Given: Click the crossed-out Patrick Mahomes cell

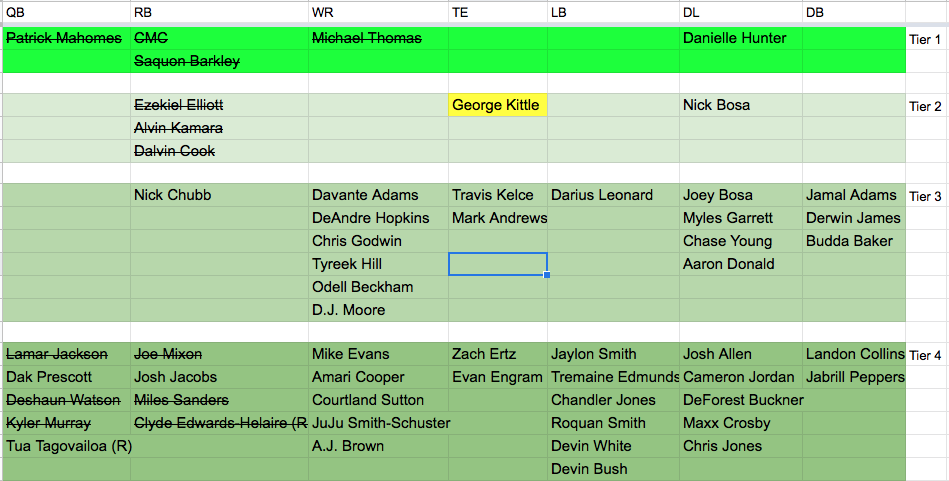Looking at the screenshot, I should click(66, 38).
